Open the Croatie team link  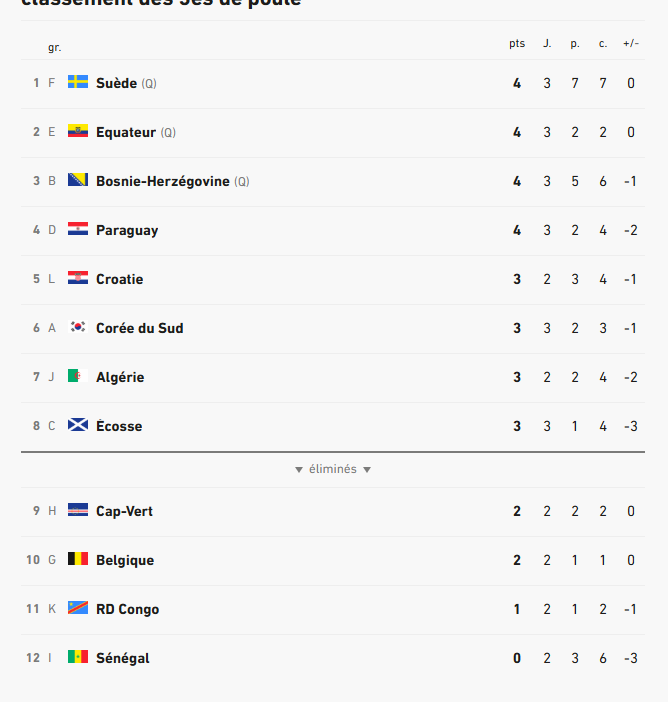(x=120, y=279)
